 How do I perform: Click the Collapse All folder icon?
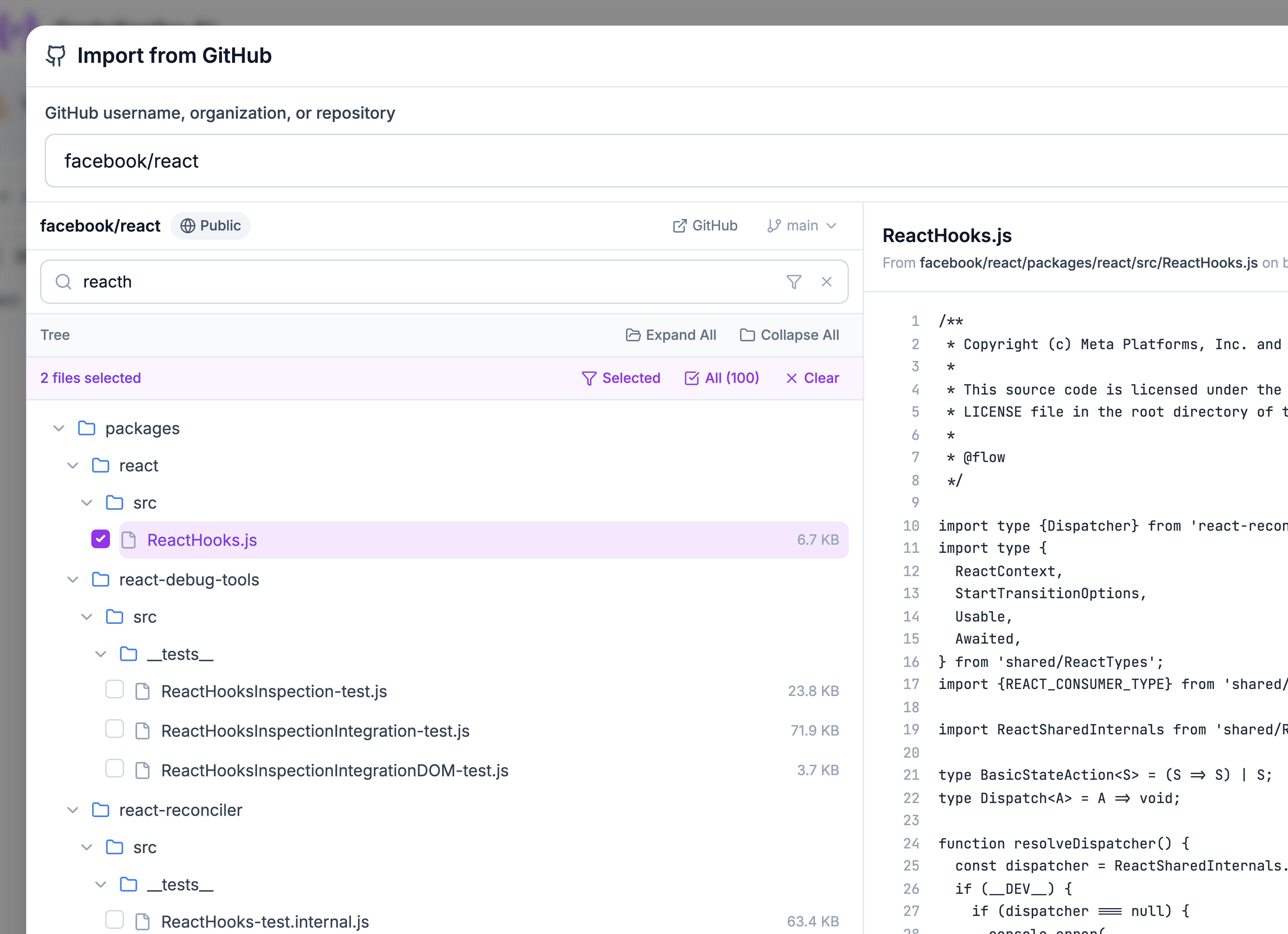[748, 335]
